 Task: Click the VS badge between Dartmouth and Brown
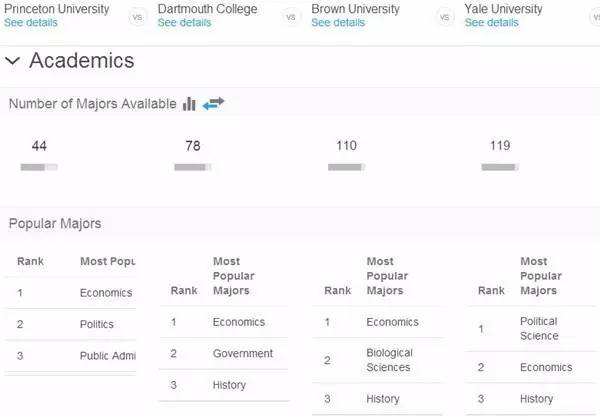[291, 17]
